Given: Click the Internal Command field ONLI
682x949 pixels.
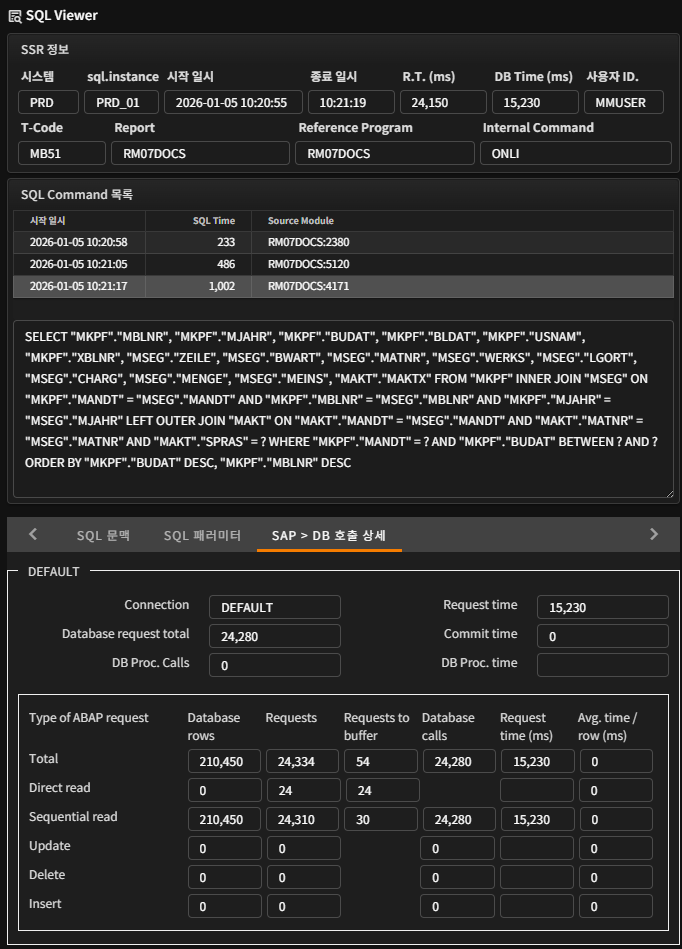Looking at the screenshot, I should [x=575, y=153].
